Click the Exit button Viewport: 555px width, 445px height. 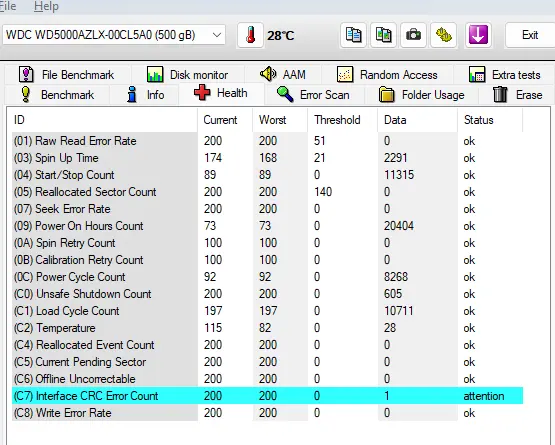click(530, 35)
